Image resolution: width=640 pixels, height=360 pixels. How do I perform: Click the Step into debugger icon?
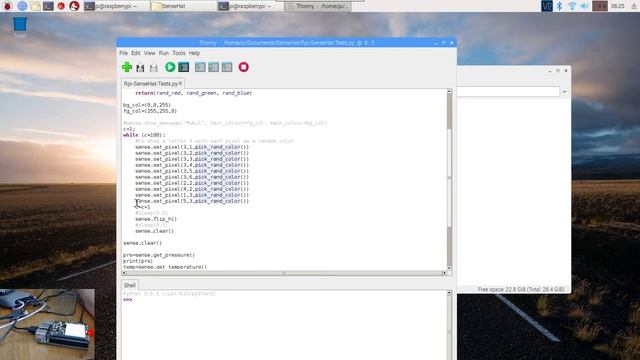(213, 67)
